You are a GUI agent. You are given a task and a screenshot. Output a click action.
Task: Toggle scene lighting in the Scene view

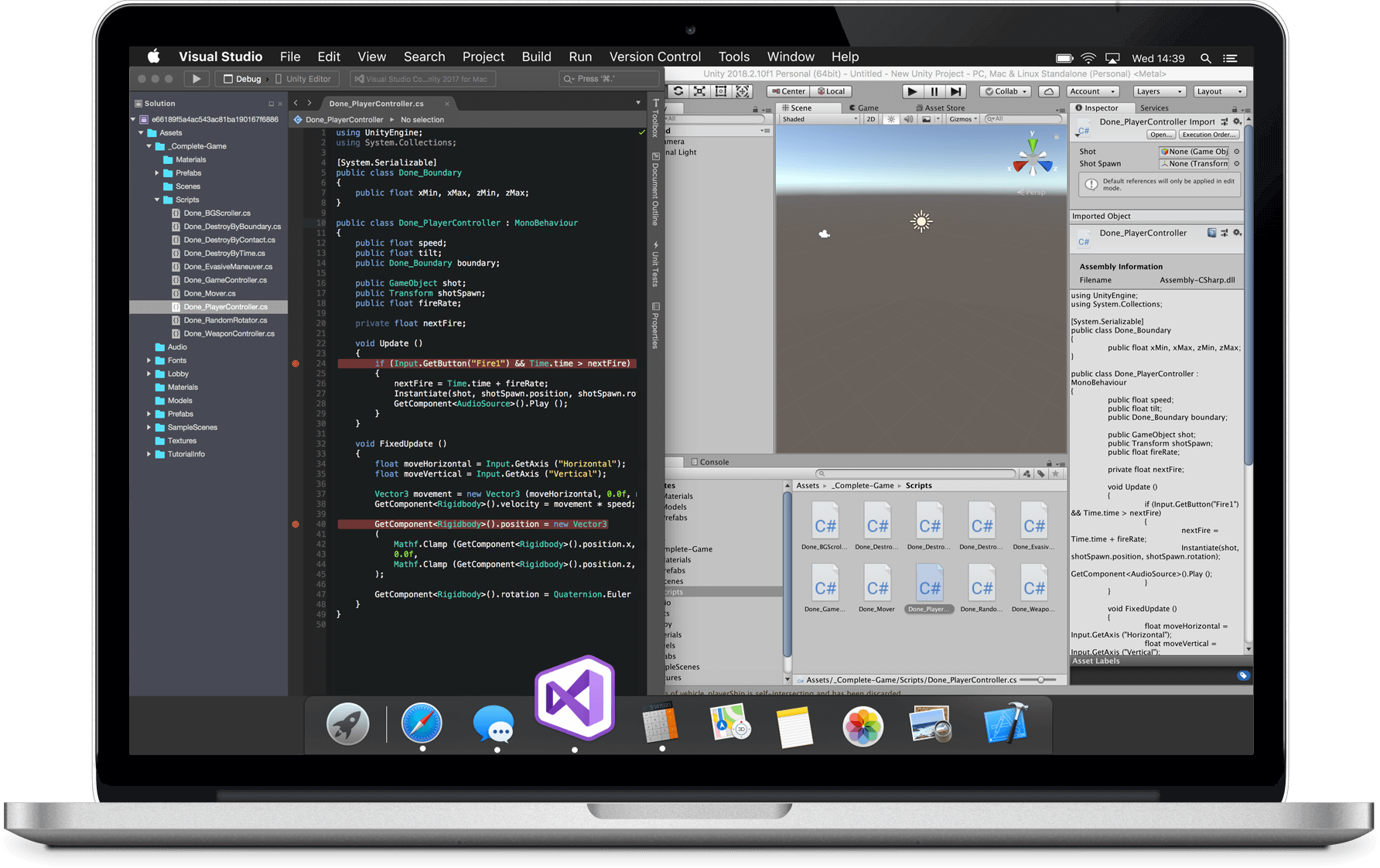tap(891, 118)
